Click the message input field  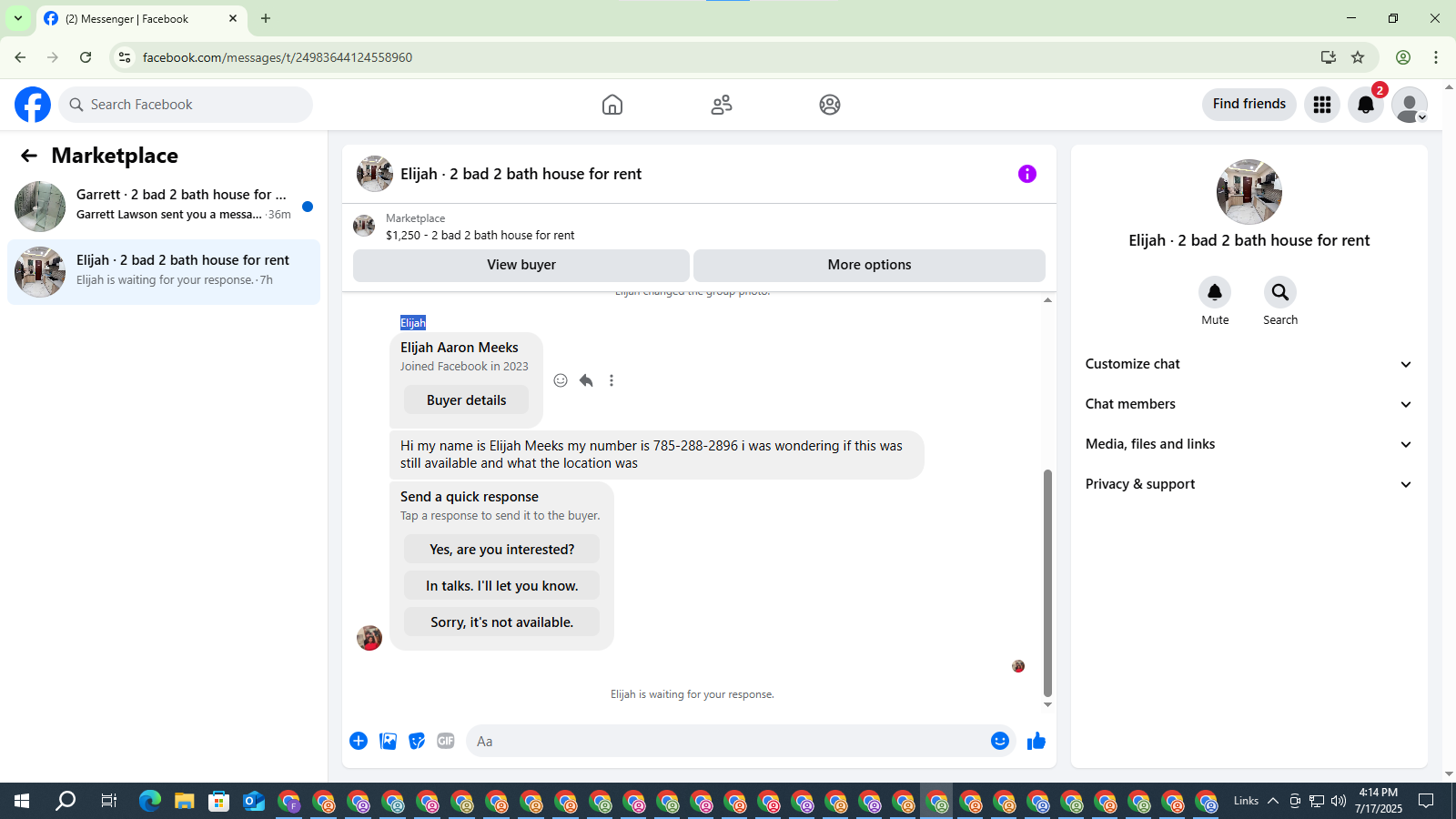click(x=728, y=741)
